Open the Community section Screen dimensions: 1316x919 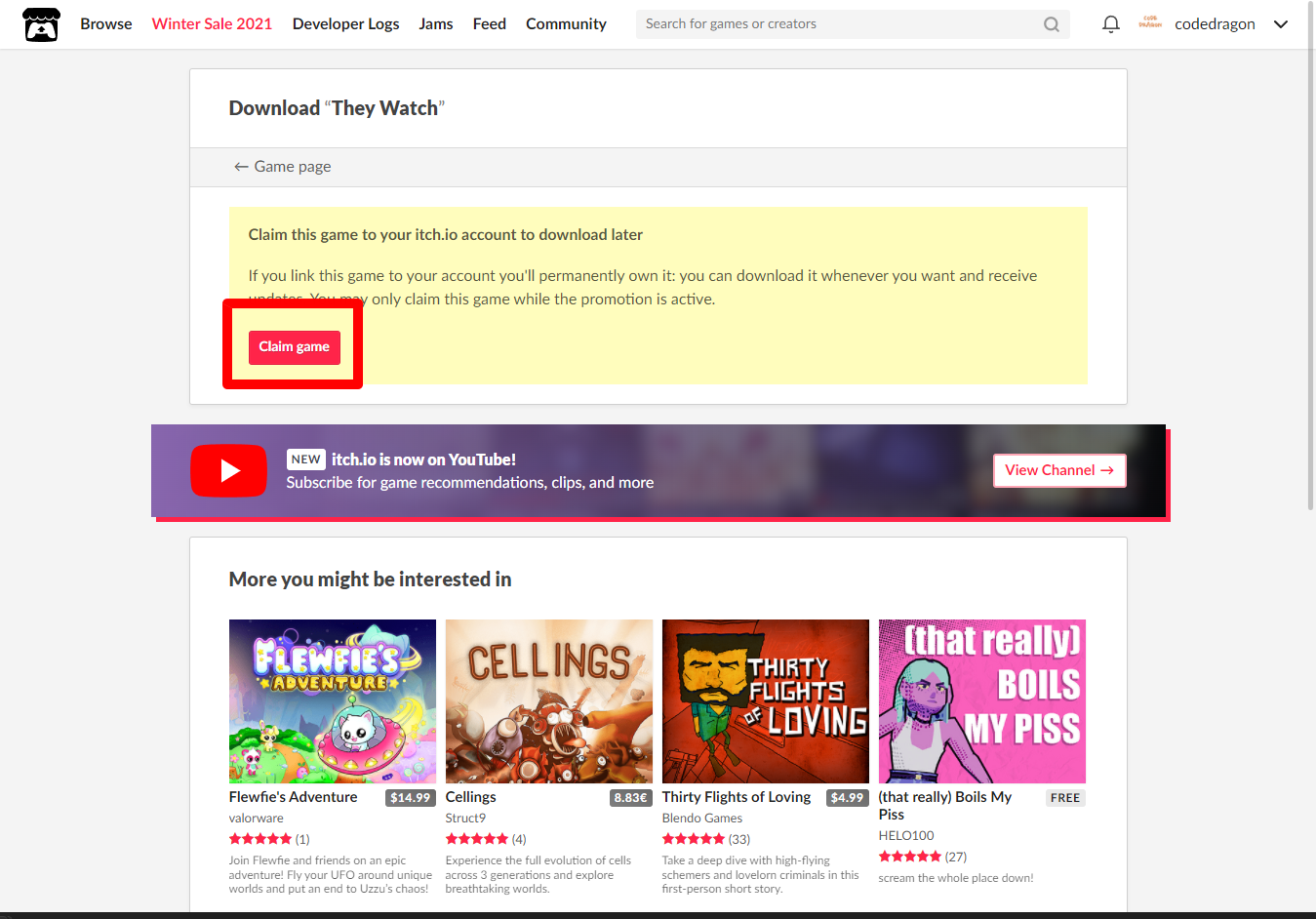coord(566,24)
